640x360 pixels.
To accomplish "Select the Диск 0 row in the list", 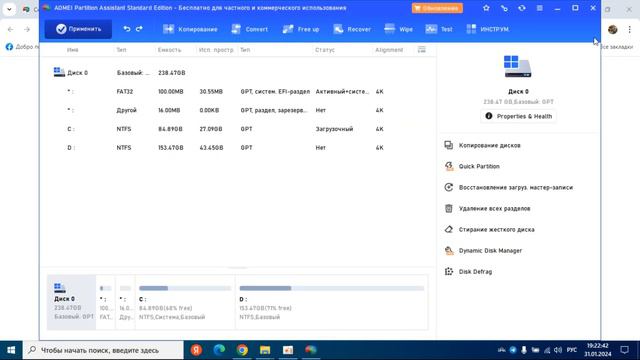I will [x=239, y=73].
